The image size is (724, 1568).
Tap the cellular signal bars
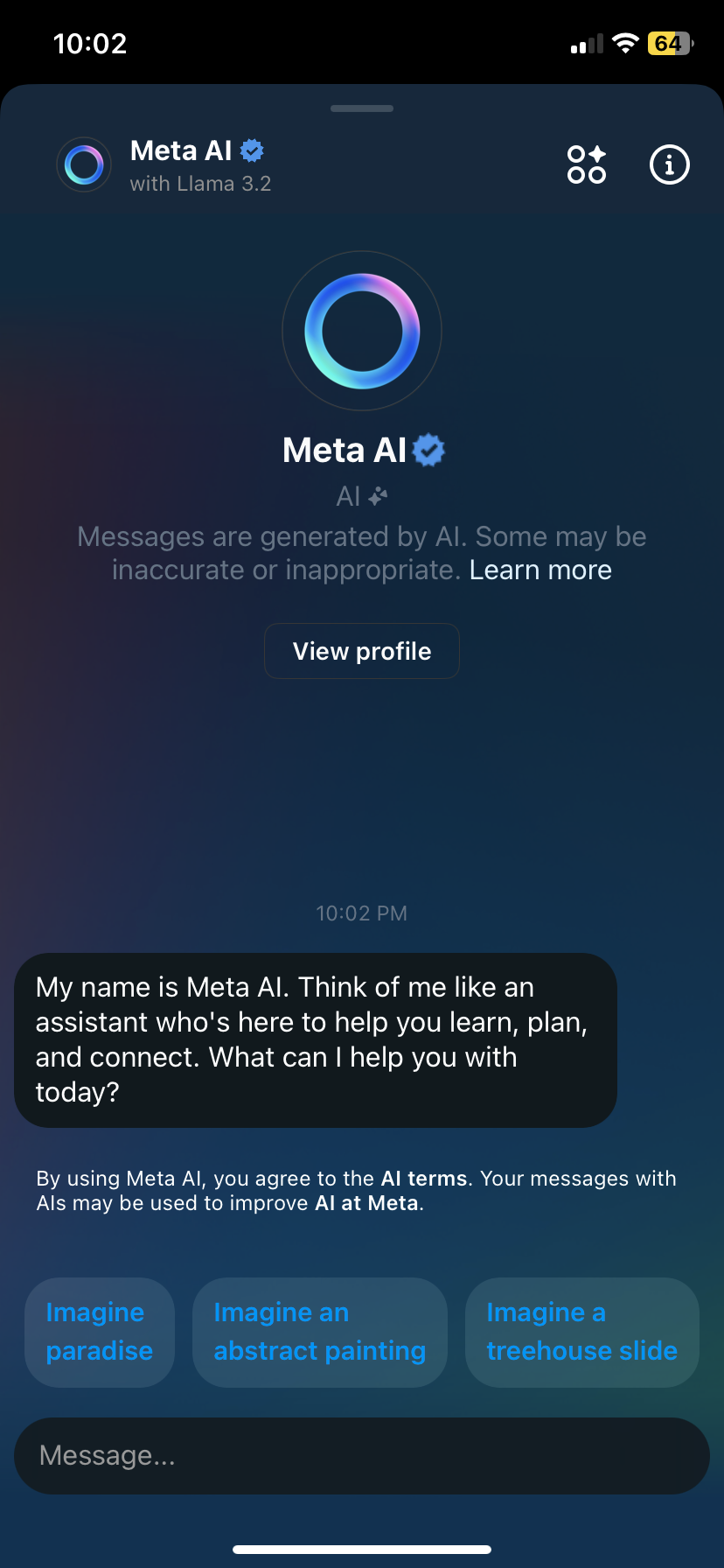587,45
